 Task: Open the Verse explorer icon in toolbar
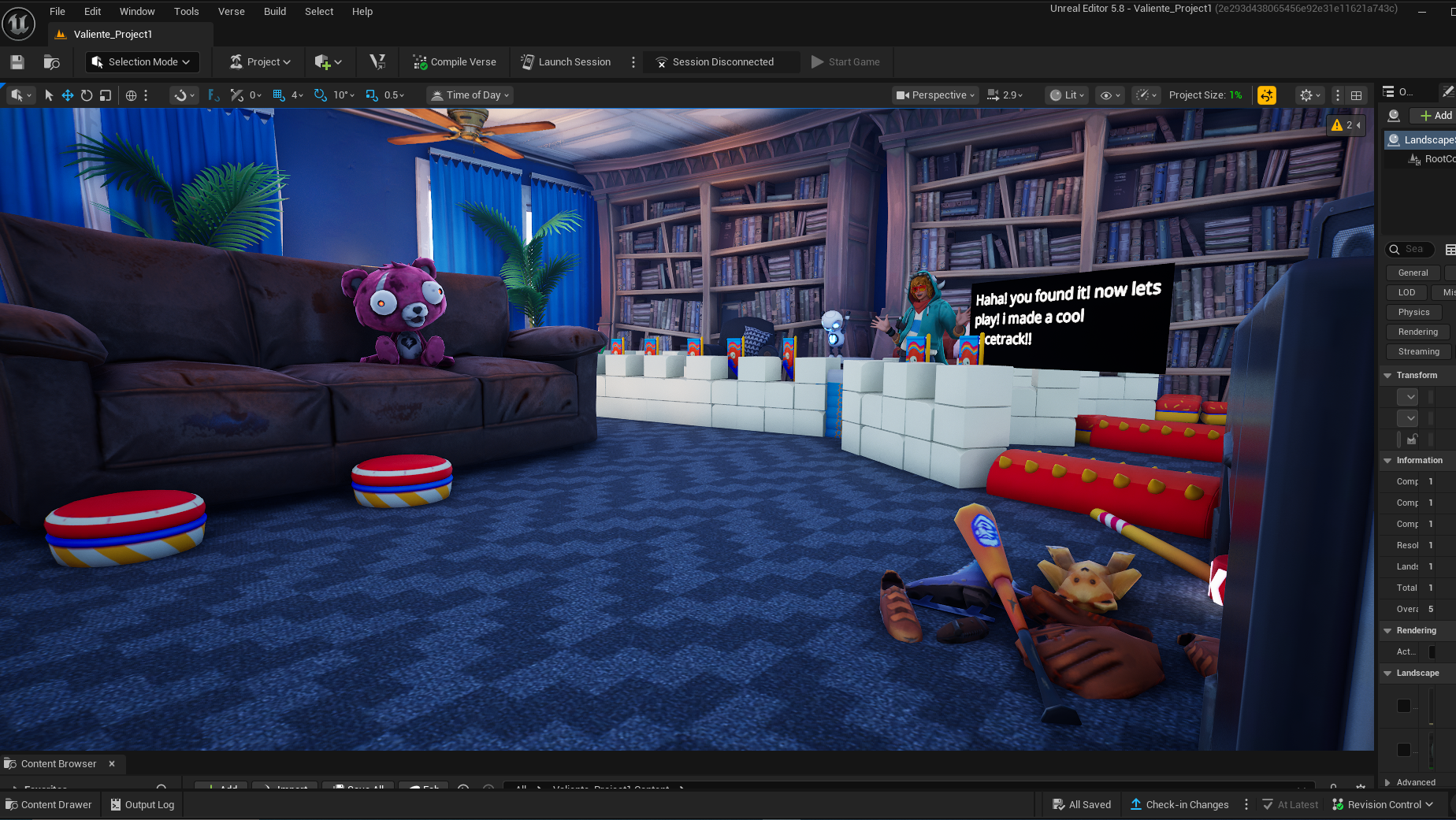pyautogui.click(x=377, y=62)
